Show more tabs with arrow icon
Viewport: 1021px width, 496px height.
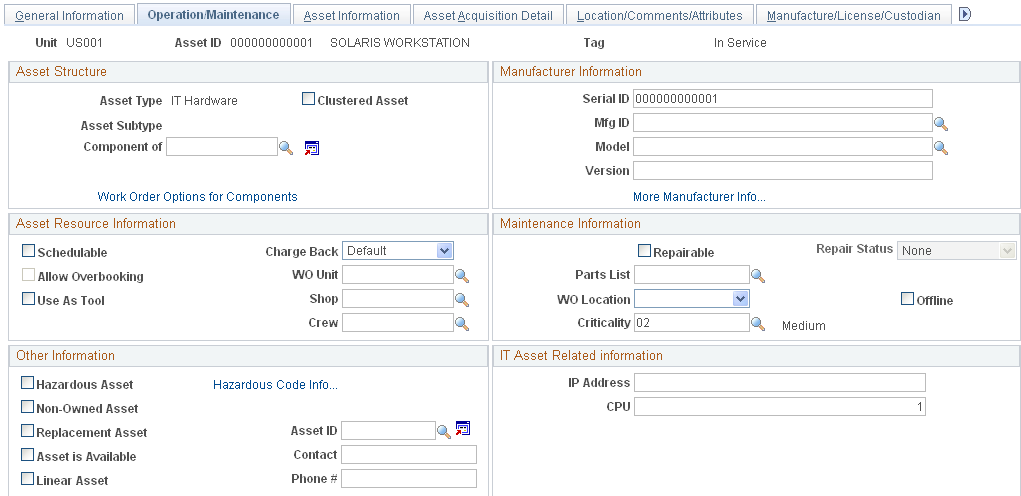(x=965, y=14)
